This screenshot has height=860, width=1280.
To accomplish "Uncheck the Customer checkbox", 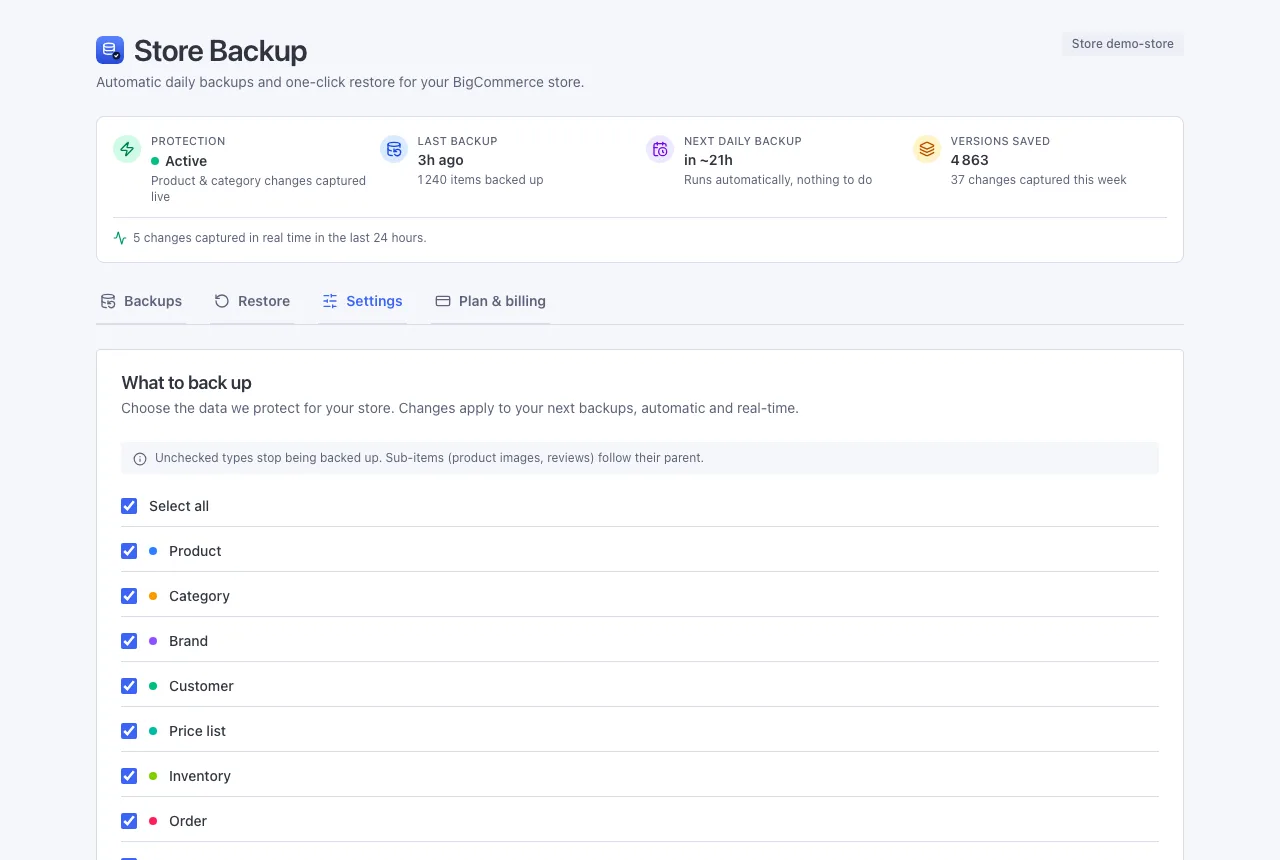I will pos(129,686).
